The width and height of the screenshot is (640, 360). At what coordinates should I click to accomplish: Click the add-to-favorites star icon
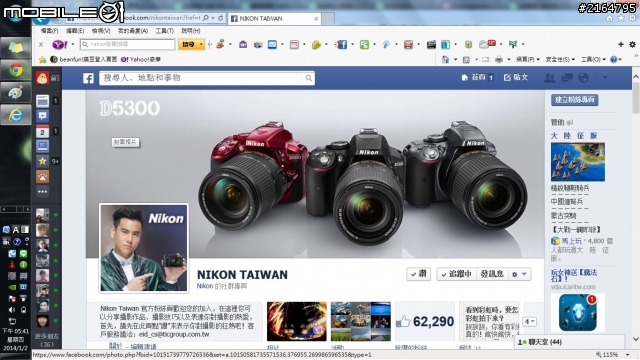(42, 60)
